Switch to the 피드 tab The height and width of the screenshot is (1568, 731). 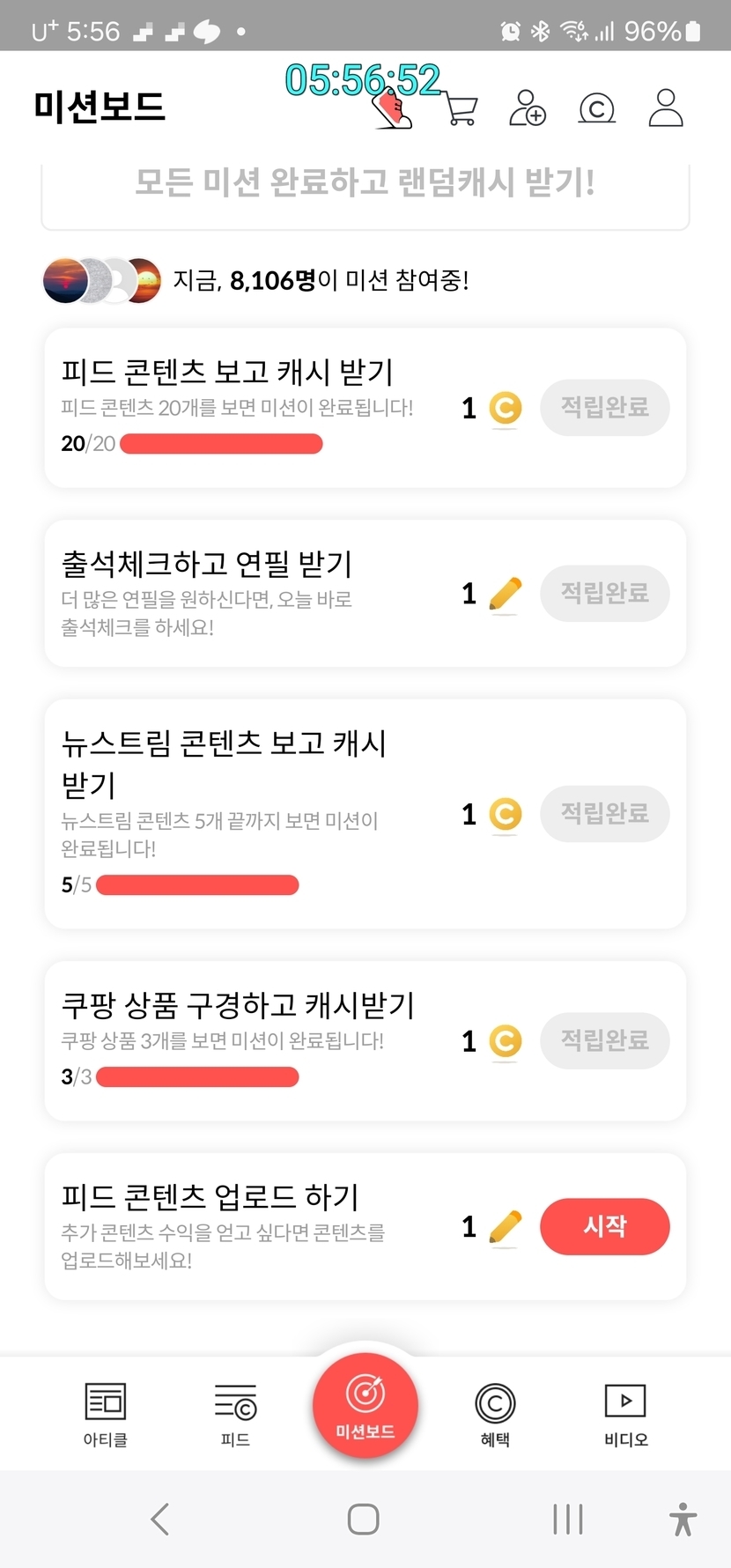tap(235, 1414)
